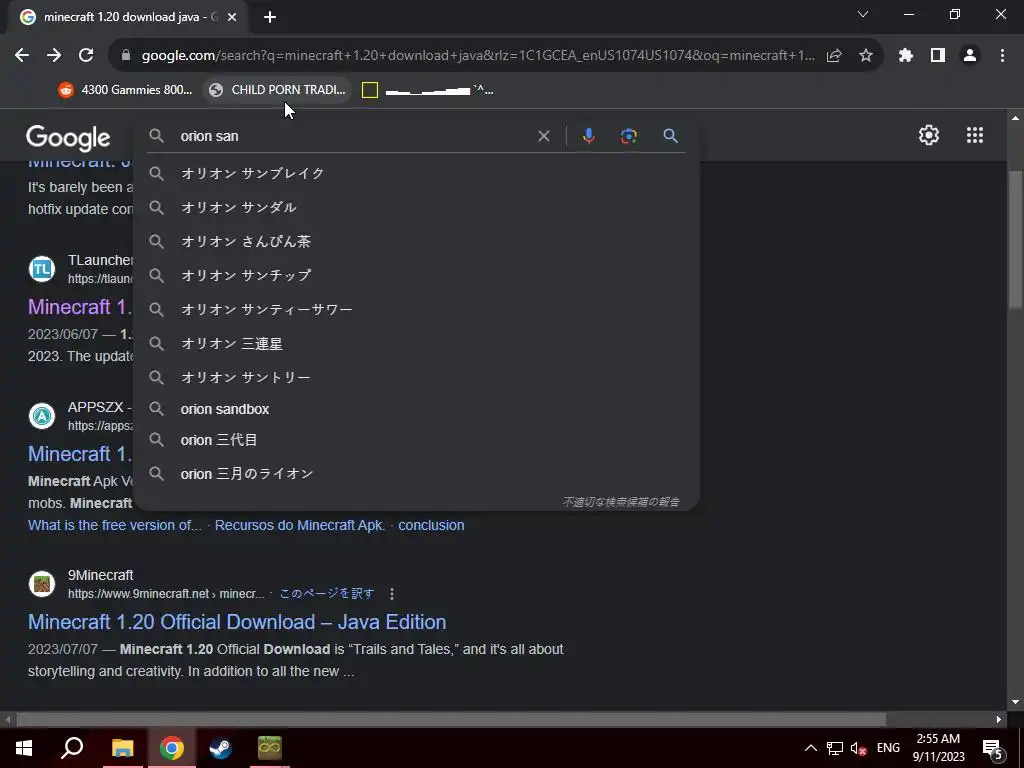Switch the ENG input language indicator

pos(888,748)
